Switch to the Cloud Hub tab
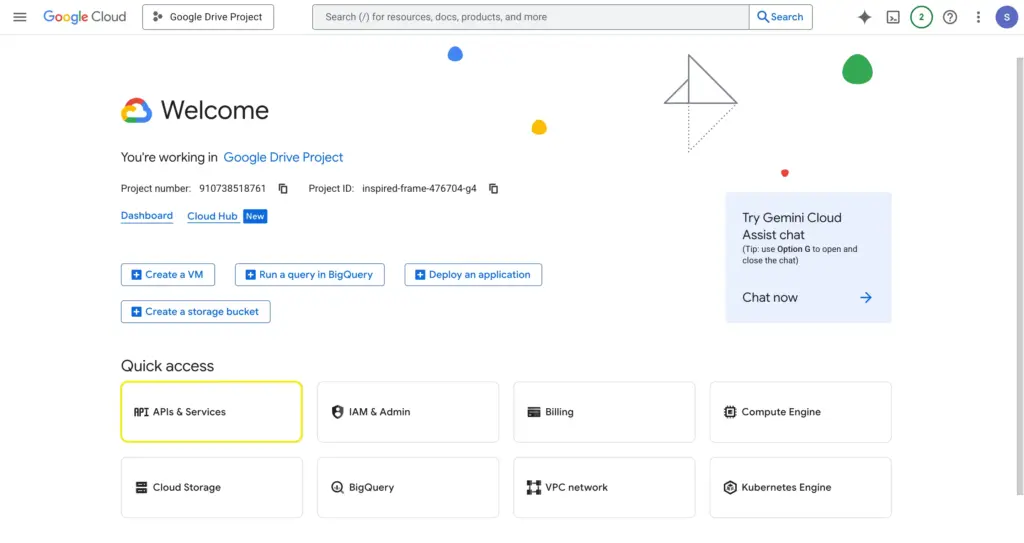The image size is (1024, 543). click(212, 216)
